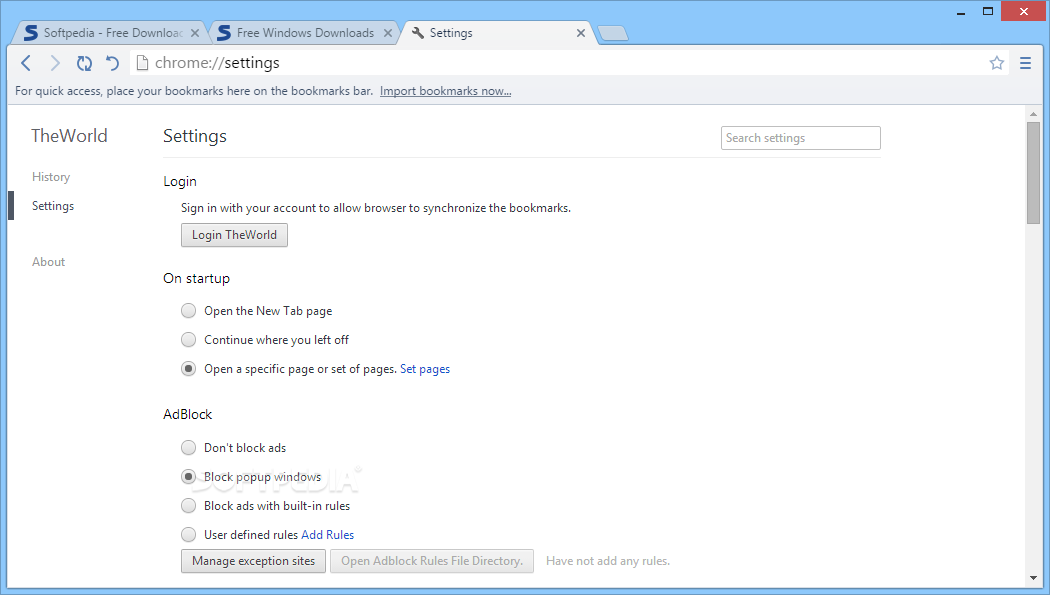Close the Free Windows Downloads tab

388,33
